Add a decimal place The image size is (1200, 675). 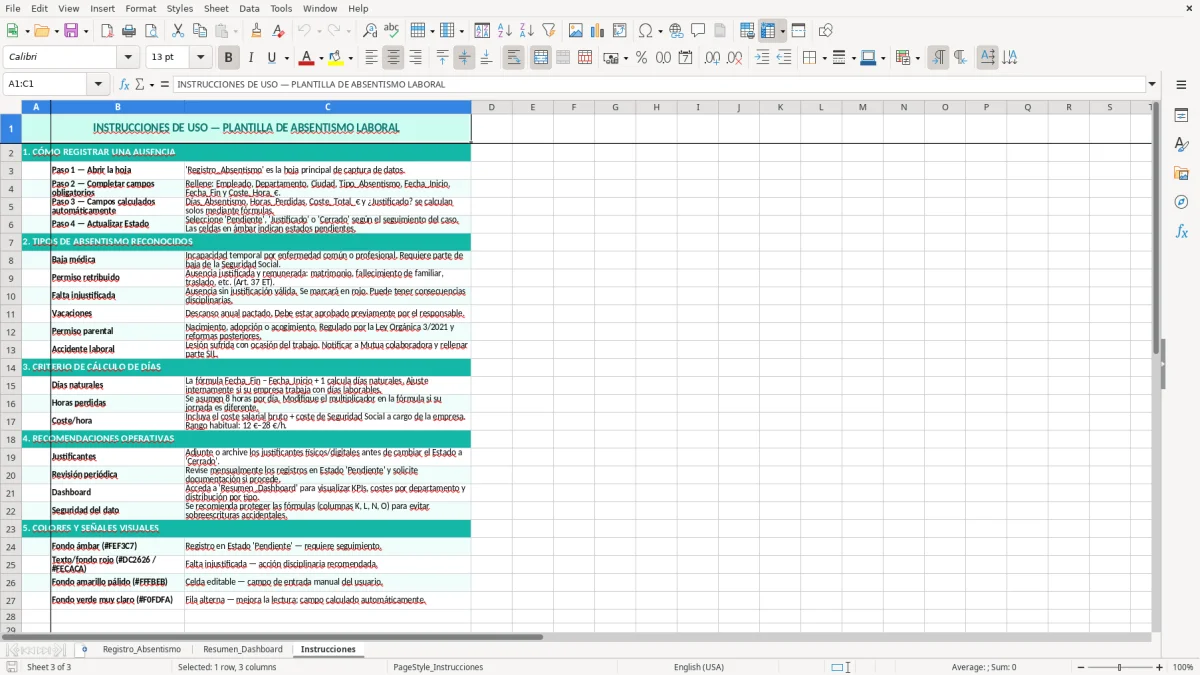(712, 58)
